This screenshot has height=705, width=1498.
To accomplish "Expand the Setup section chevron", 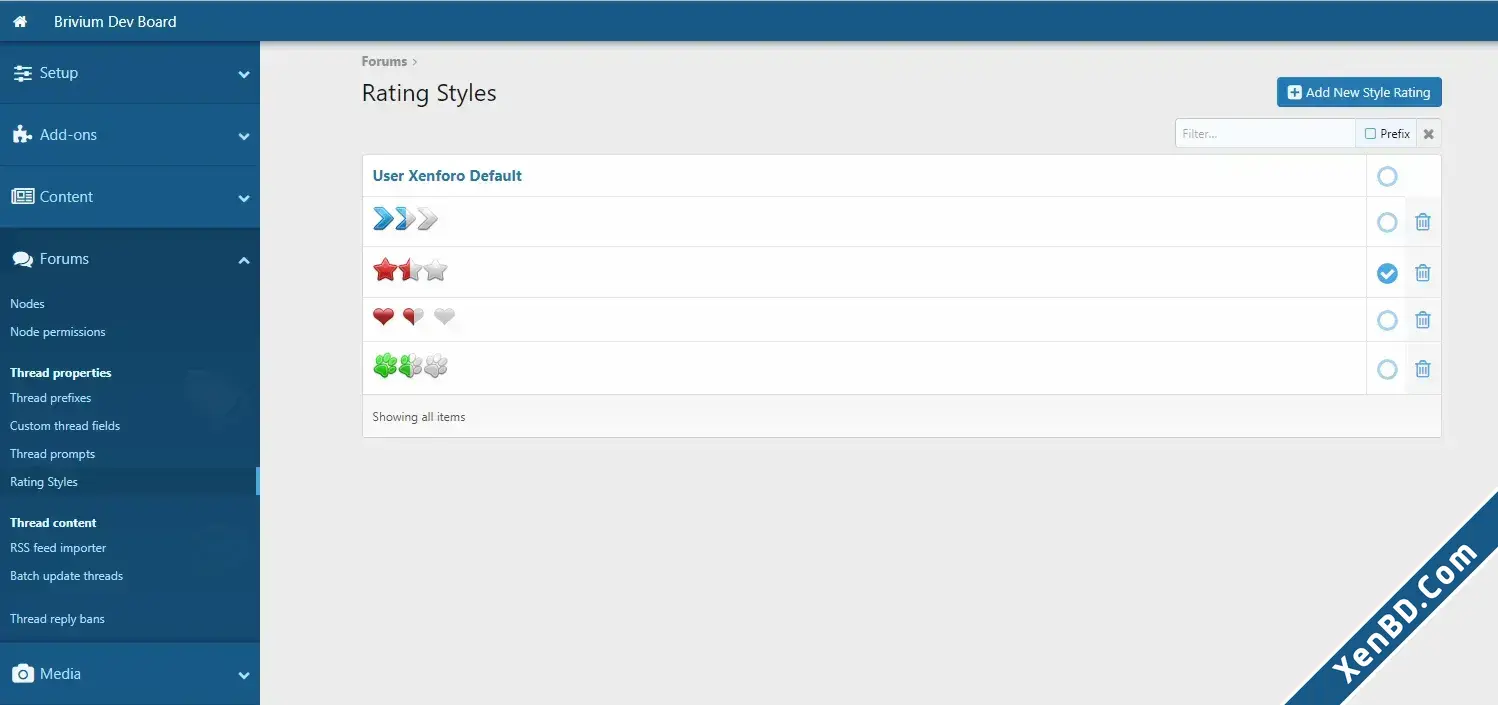I will point(244,74).
